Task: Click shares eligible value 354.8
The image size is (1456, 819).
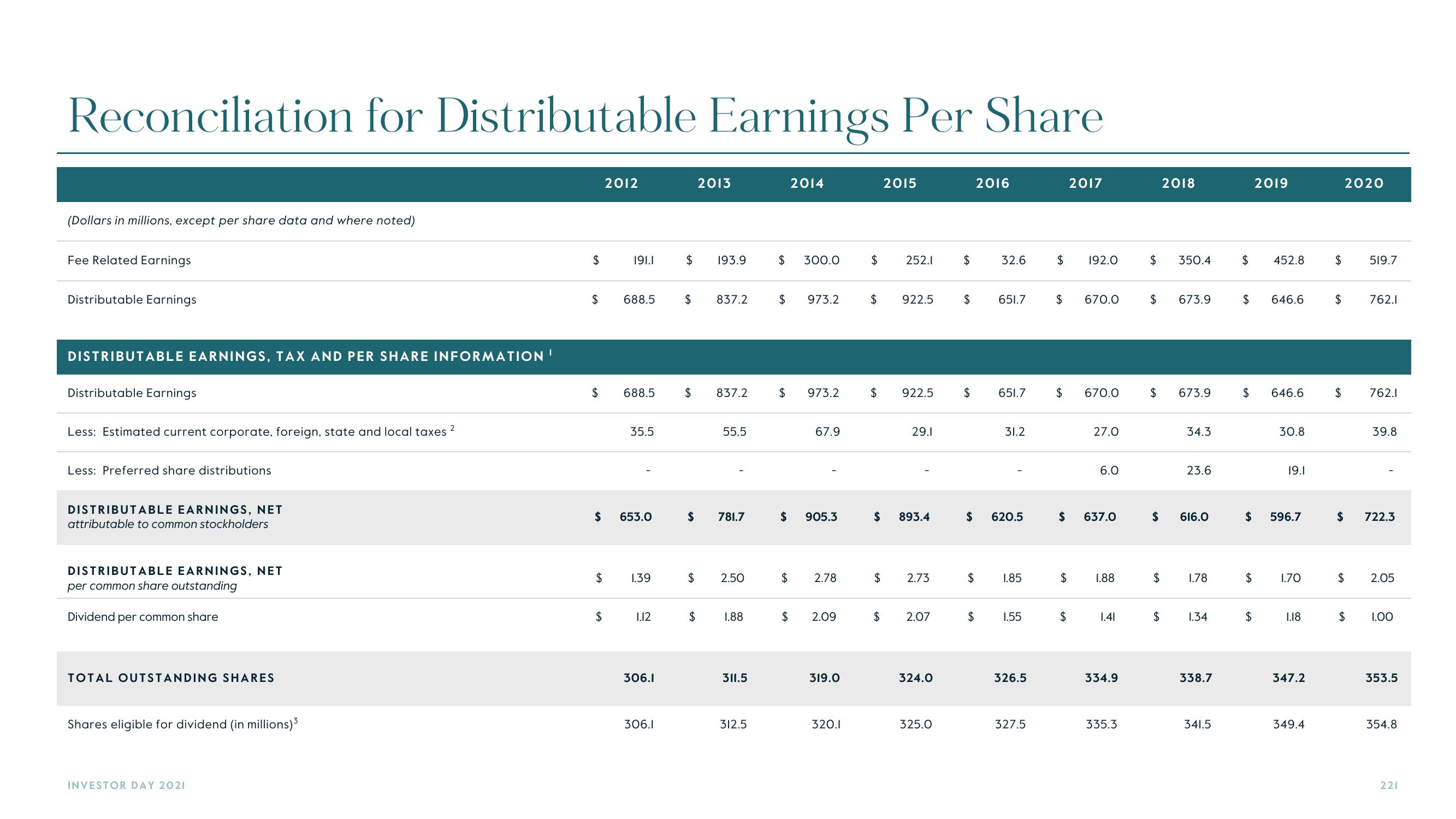Action: pyautogui.click(x=1381, y=724)
